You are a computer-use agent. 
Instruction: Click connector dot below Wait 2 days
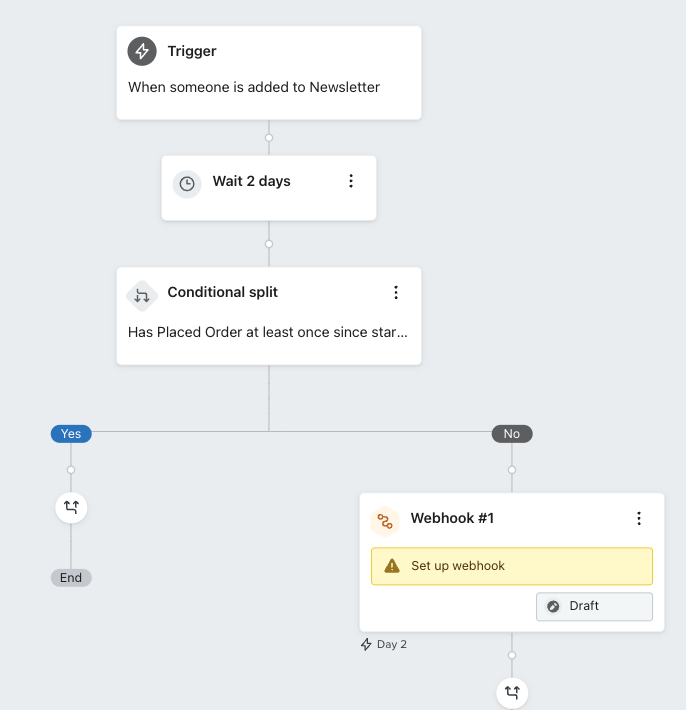click(269, 244)
